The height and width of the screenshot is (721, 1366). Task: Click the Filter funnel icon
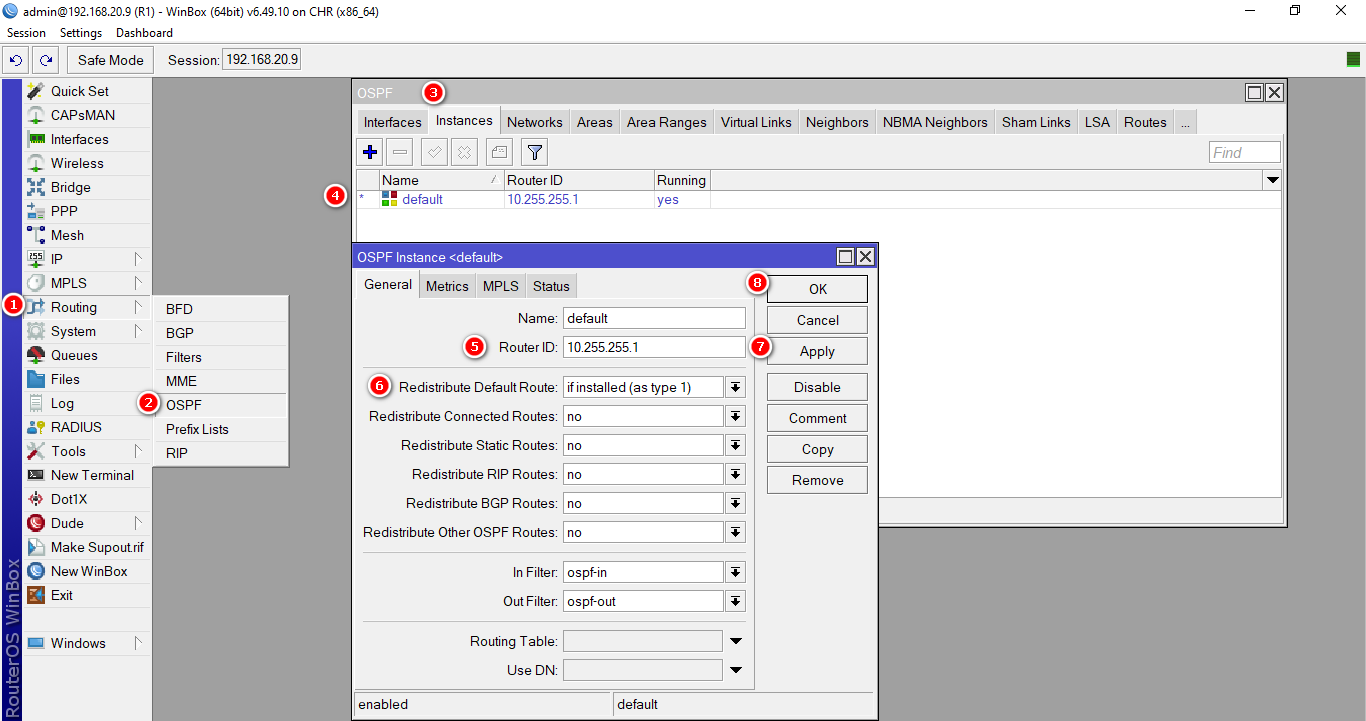click(535, 152)
